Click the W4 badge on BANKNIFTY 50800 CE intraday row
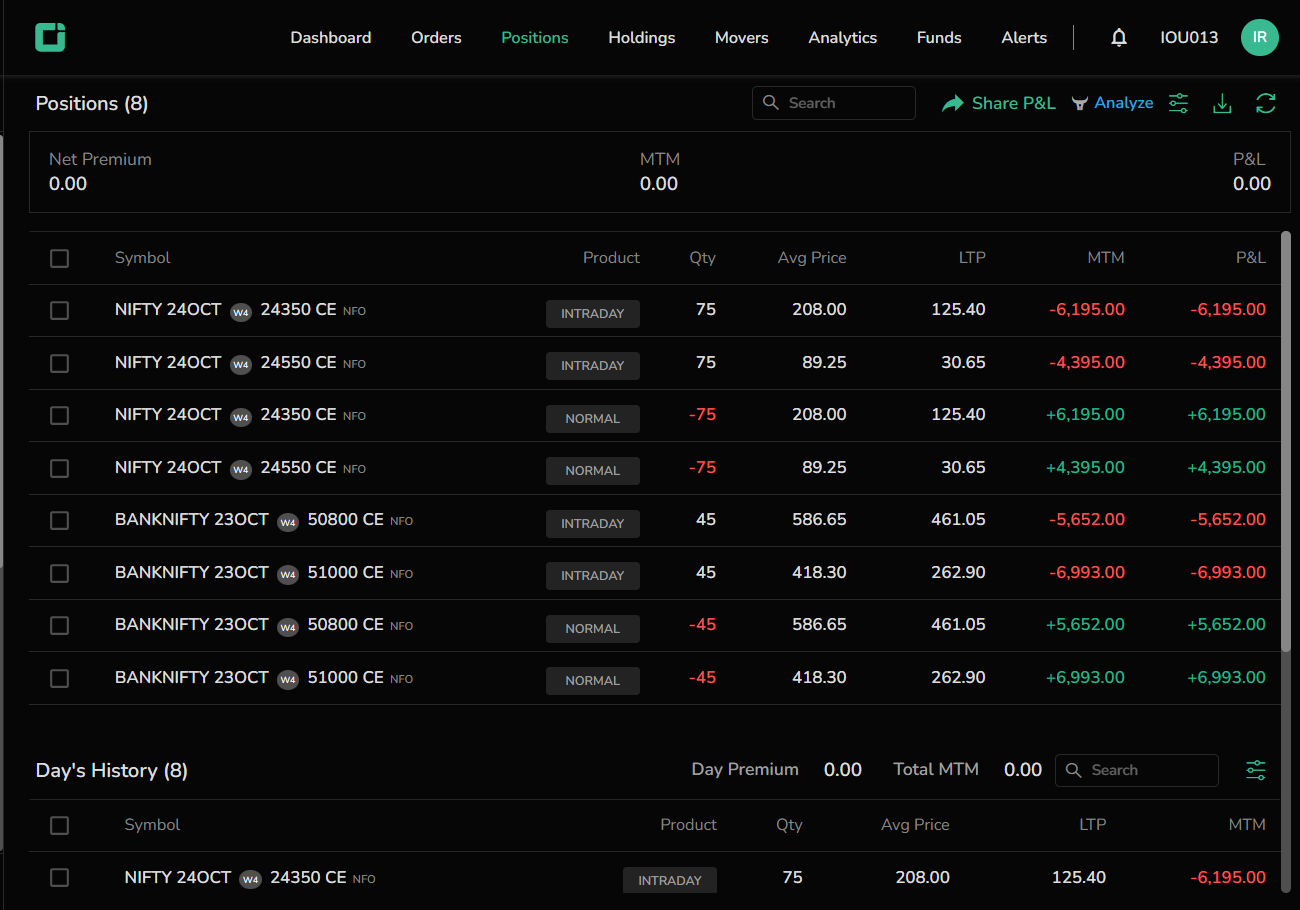The height and width of the screenshot is (910, 1300). 288,521
